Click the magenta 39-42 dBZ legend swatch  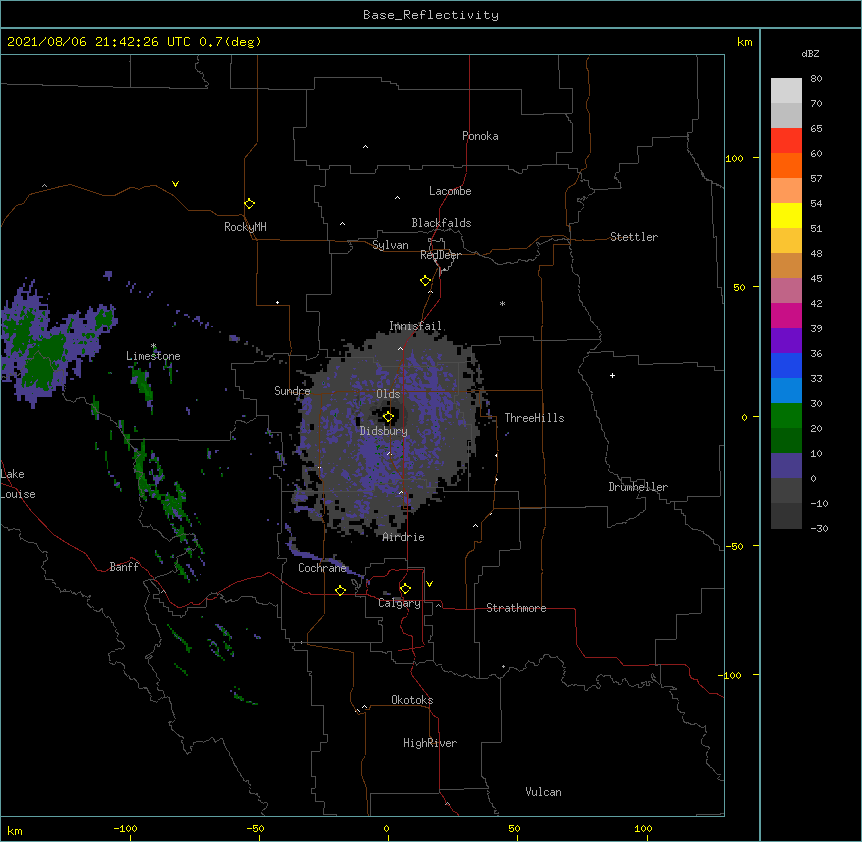786,315
